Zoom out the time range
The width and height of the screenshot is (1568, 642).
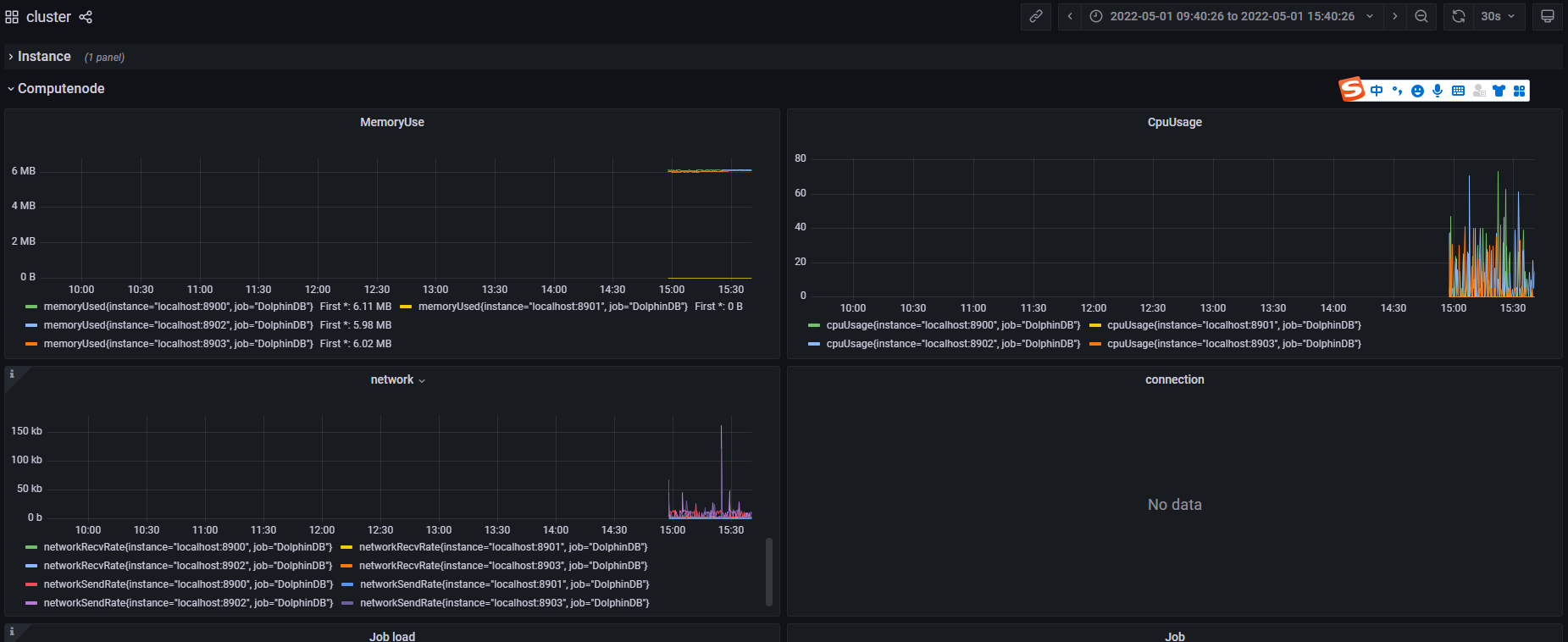point(1421,17)
